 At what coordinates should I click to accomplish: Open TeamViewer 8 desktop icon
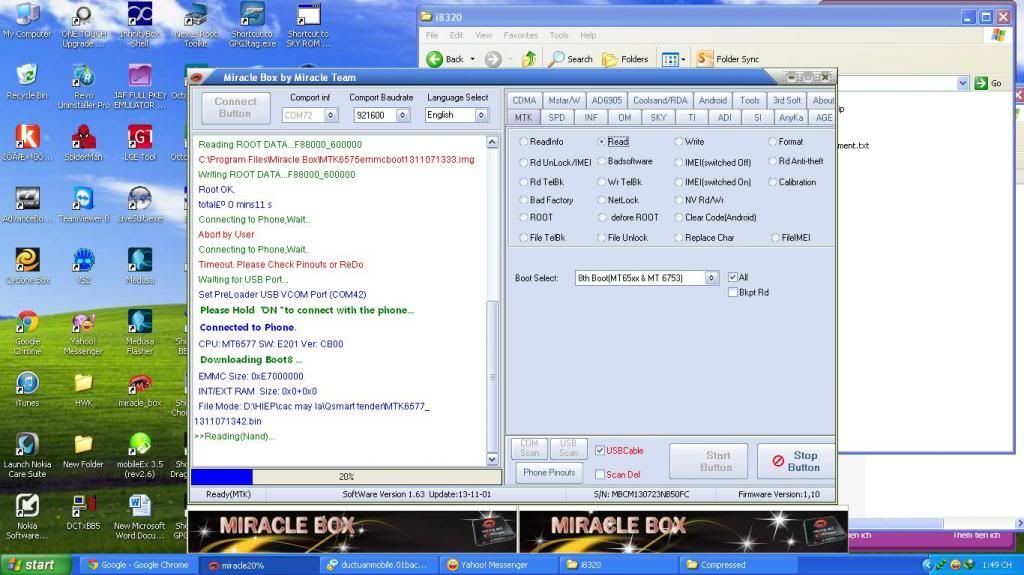pyautogui.click(x=84, y=205)
